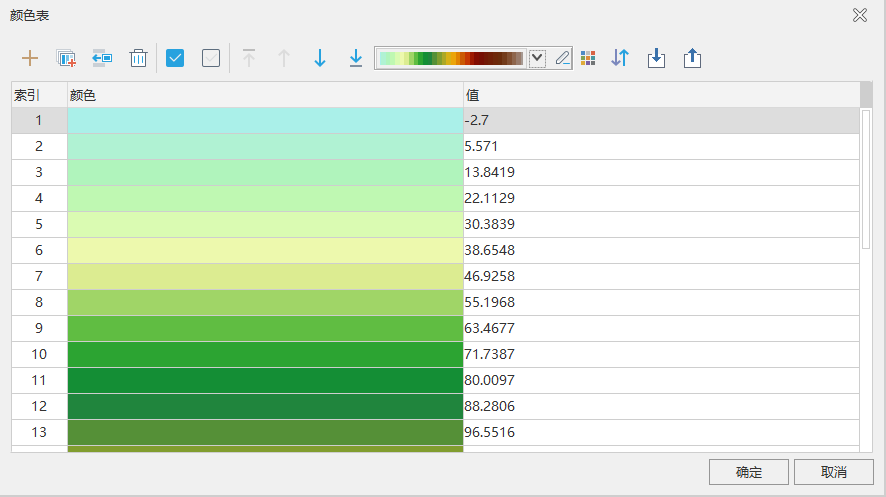
Task: Click the dark green swatch in row 11
Action: coord(265,380)
